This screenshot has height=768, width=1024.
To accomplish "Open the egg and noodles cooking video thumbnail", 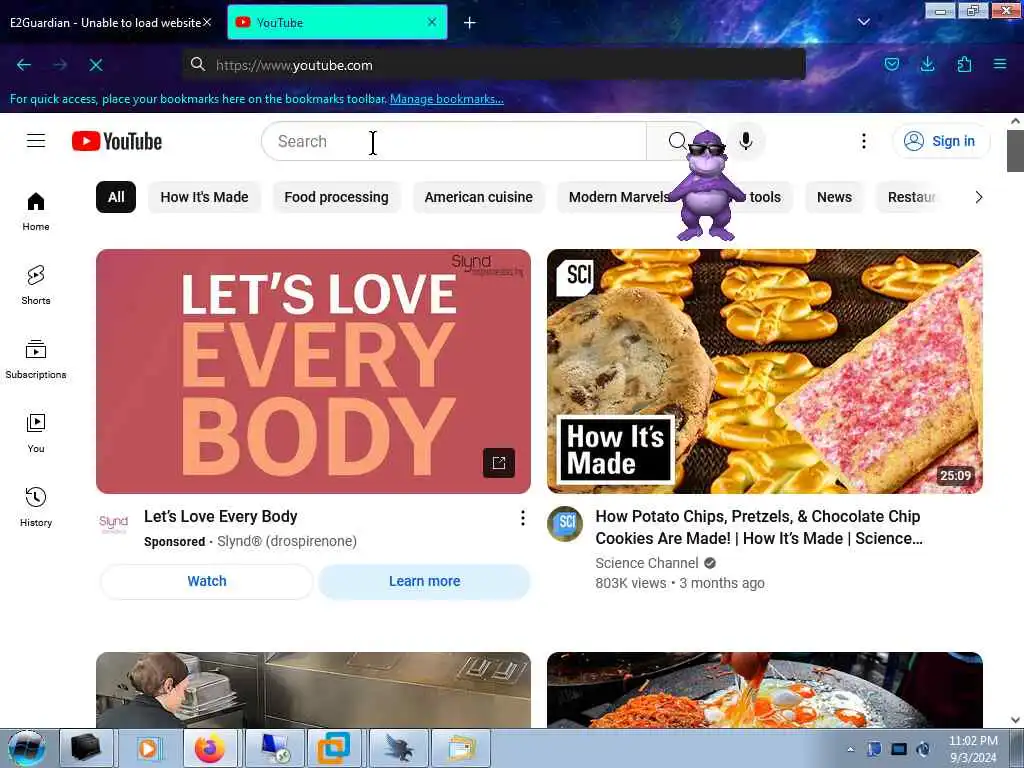I will (x=765, y=690).
